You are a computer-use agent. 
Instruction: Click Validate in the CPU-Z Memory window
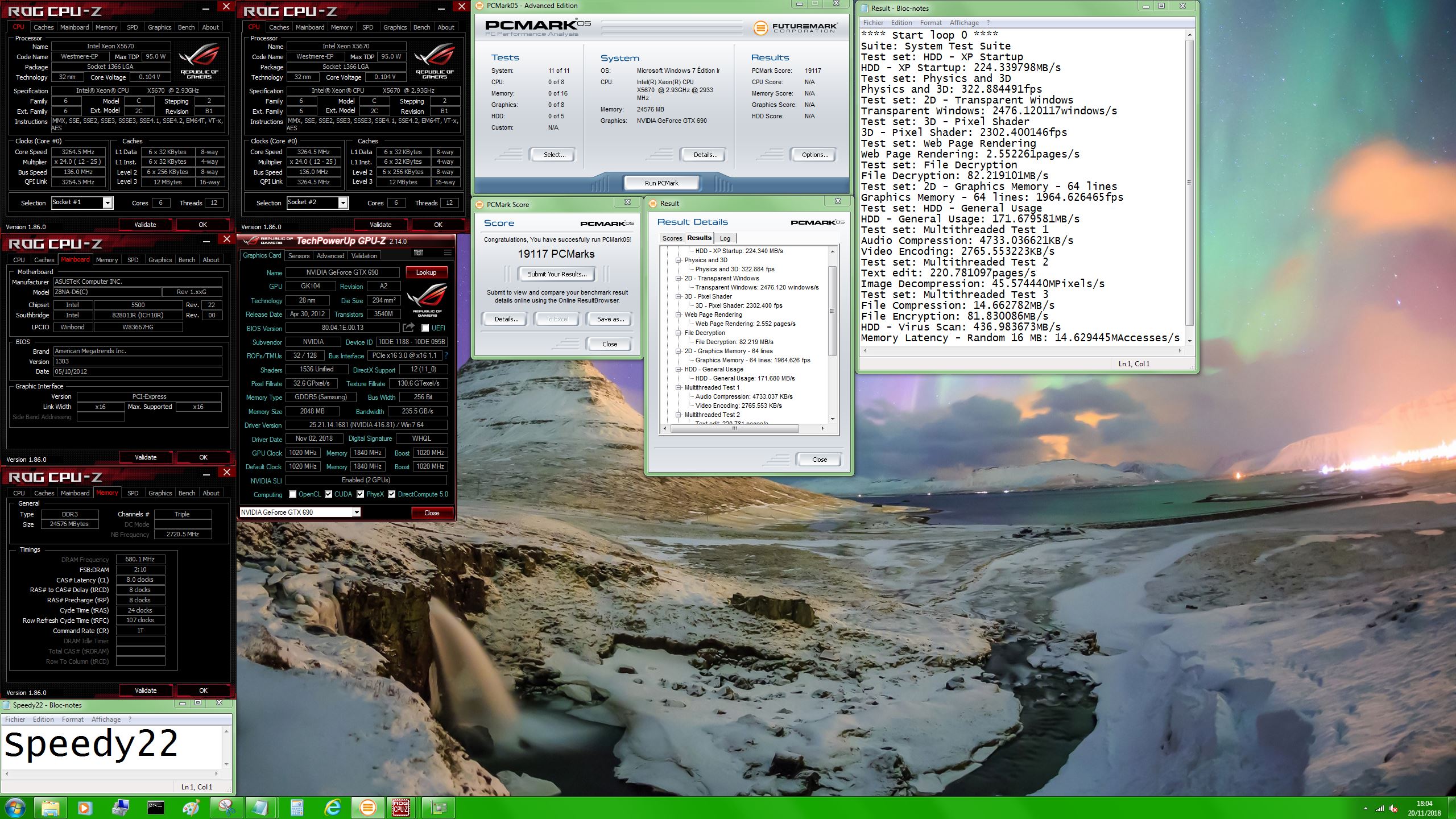(146, 690)
